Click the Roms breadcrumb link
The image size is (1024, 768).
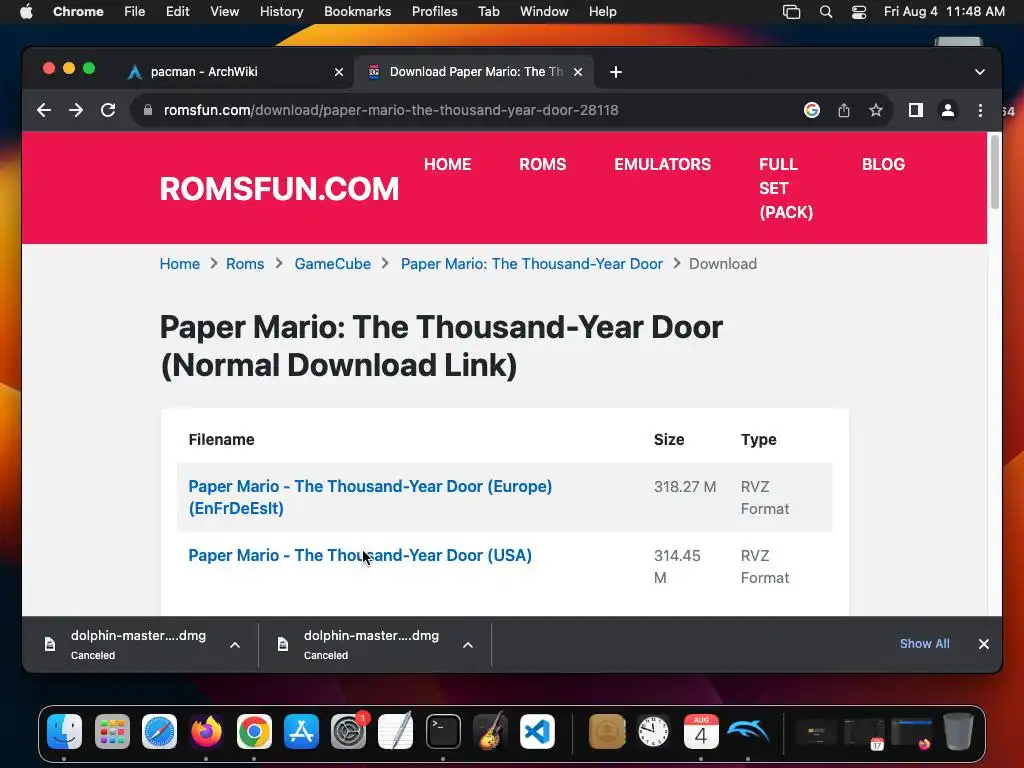coord(245,264)
